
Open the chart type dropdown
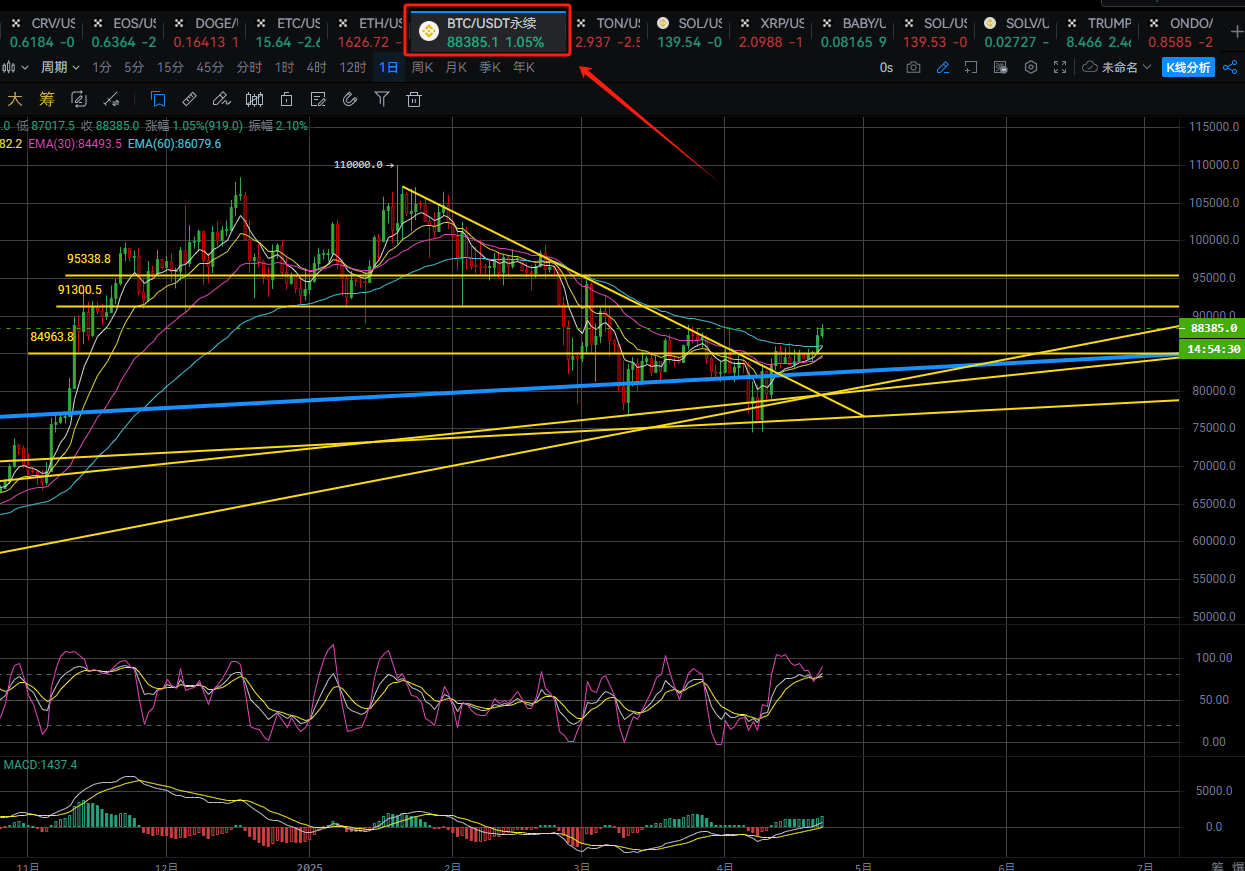coord(14,67)
